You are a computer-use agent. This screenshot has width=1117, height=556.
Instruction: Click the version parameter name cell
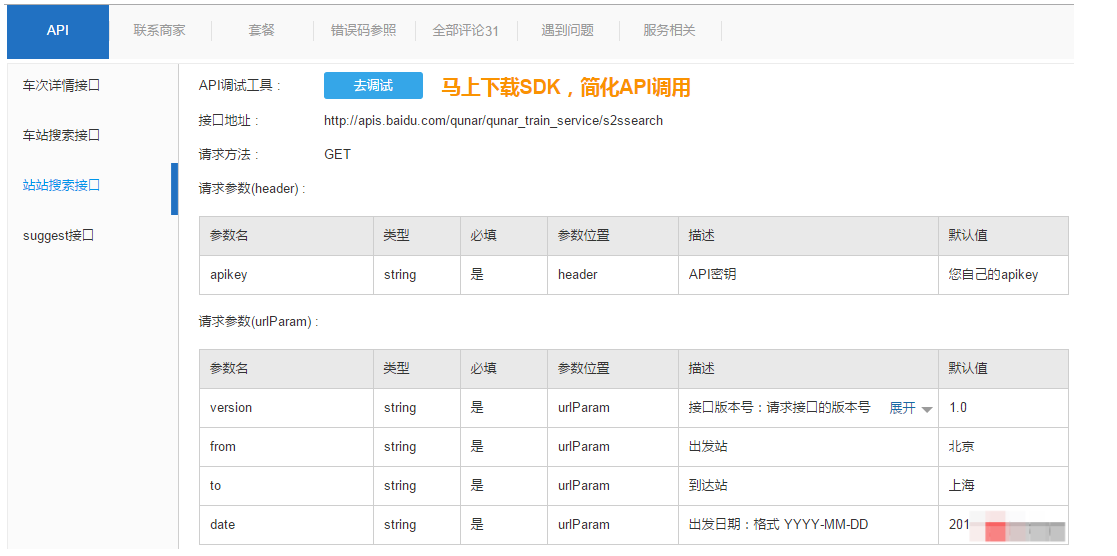[286, 408]
